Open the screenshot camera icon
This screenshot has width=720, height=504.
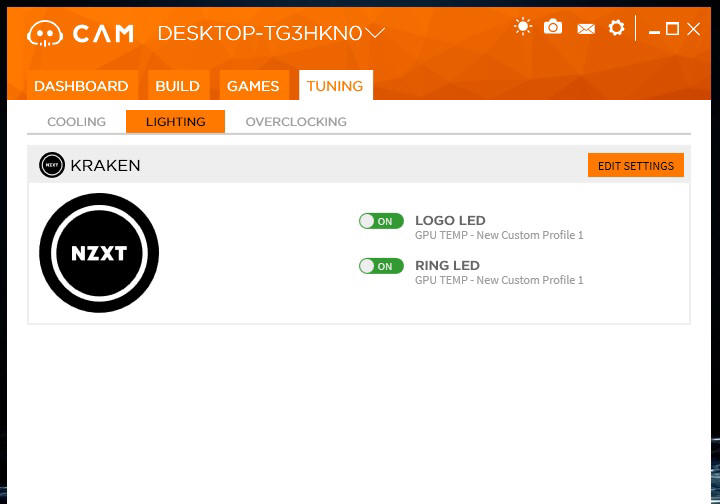tap(553, 27)
